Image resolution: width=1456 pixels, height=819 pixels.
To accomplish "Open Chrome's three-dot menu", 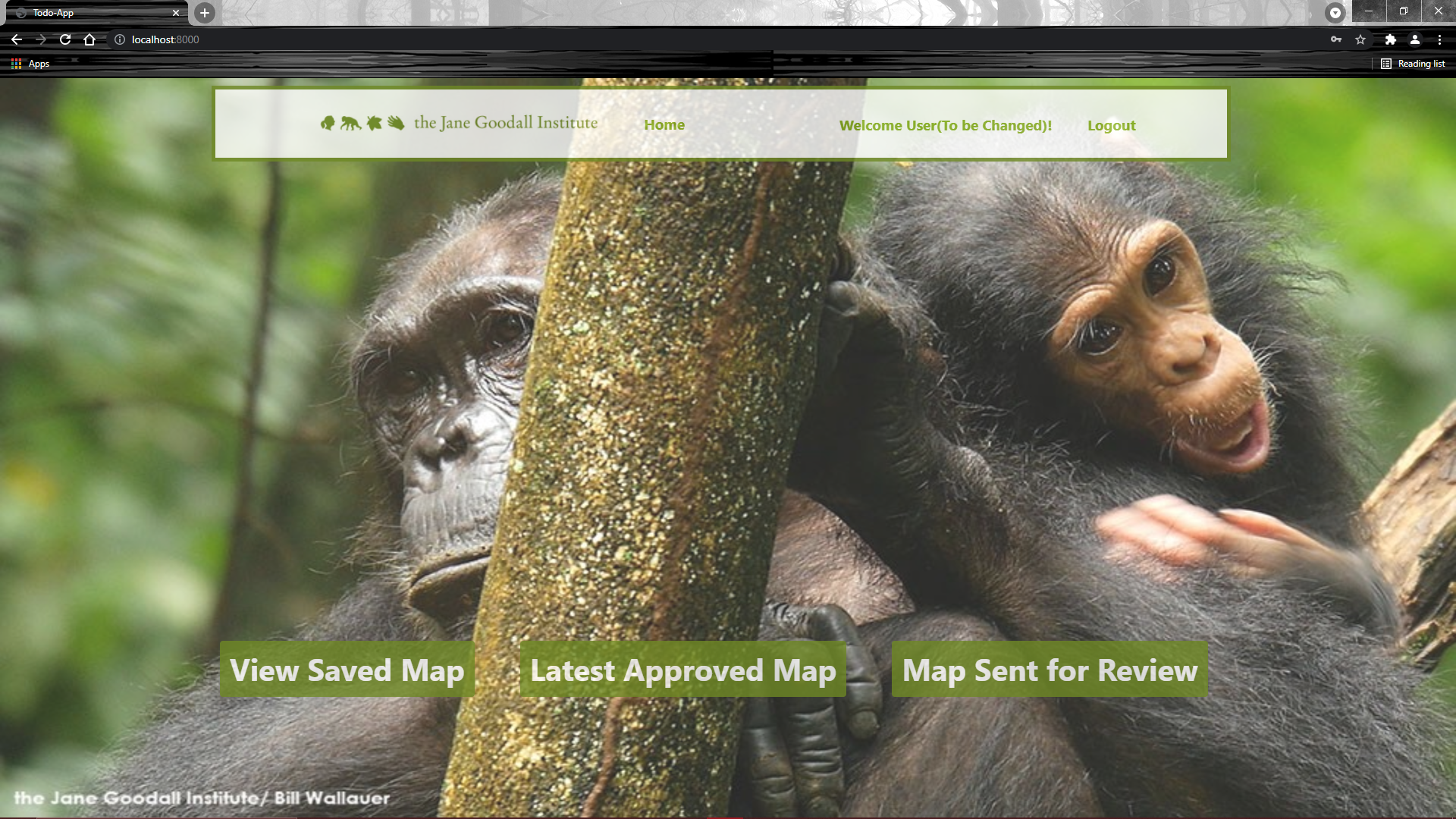I will [x=1439, y=39].
